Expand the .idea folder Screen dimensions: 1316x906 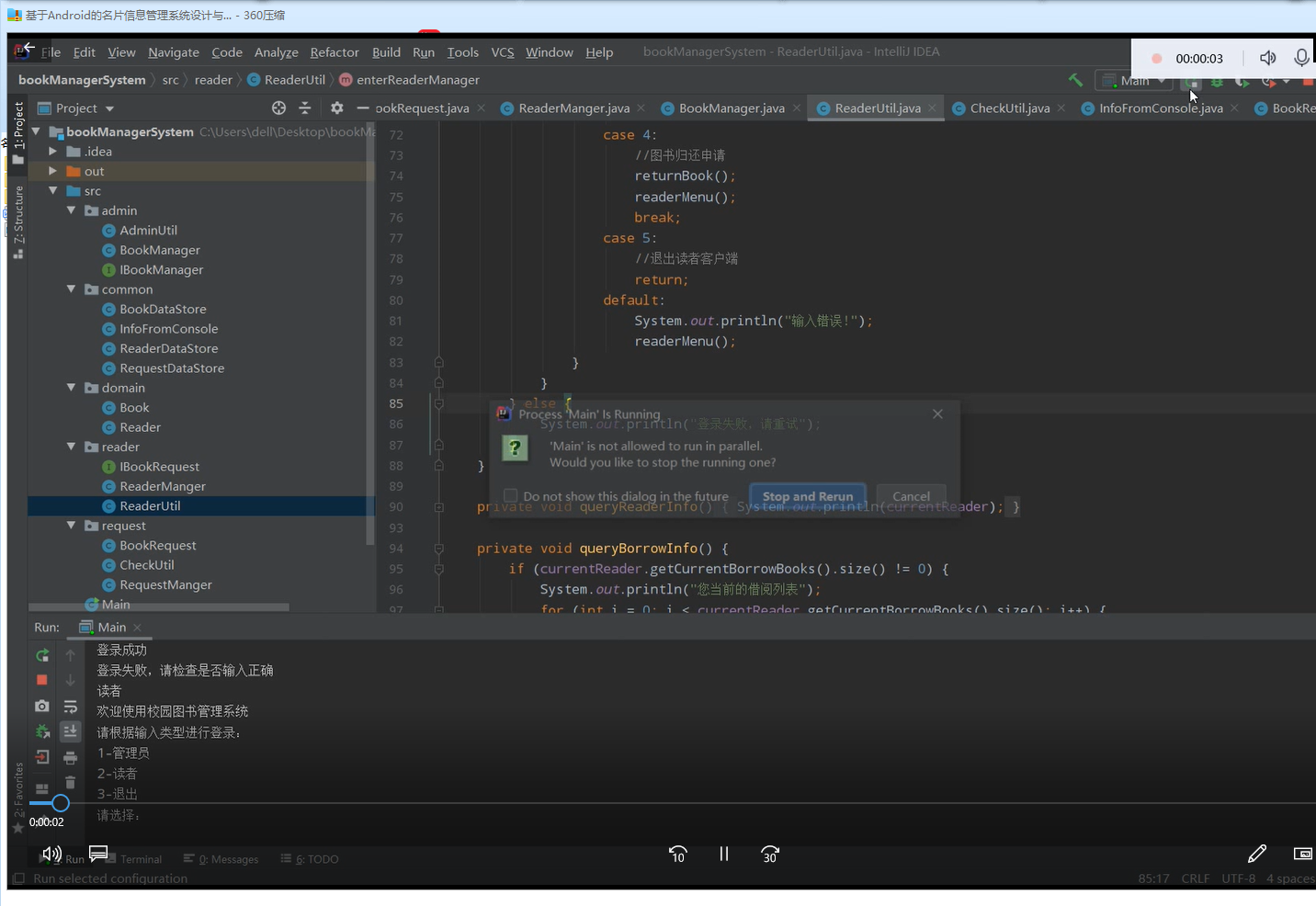(x=53, y=152)
